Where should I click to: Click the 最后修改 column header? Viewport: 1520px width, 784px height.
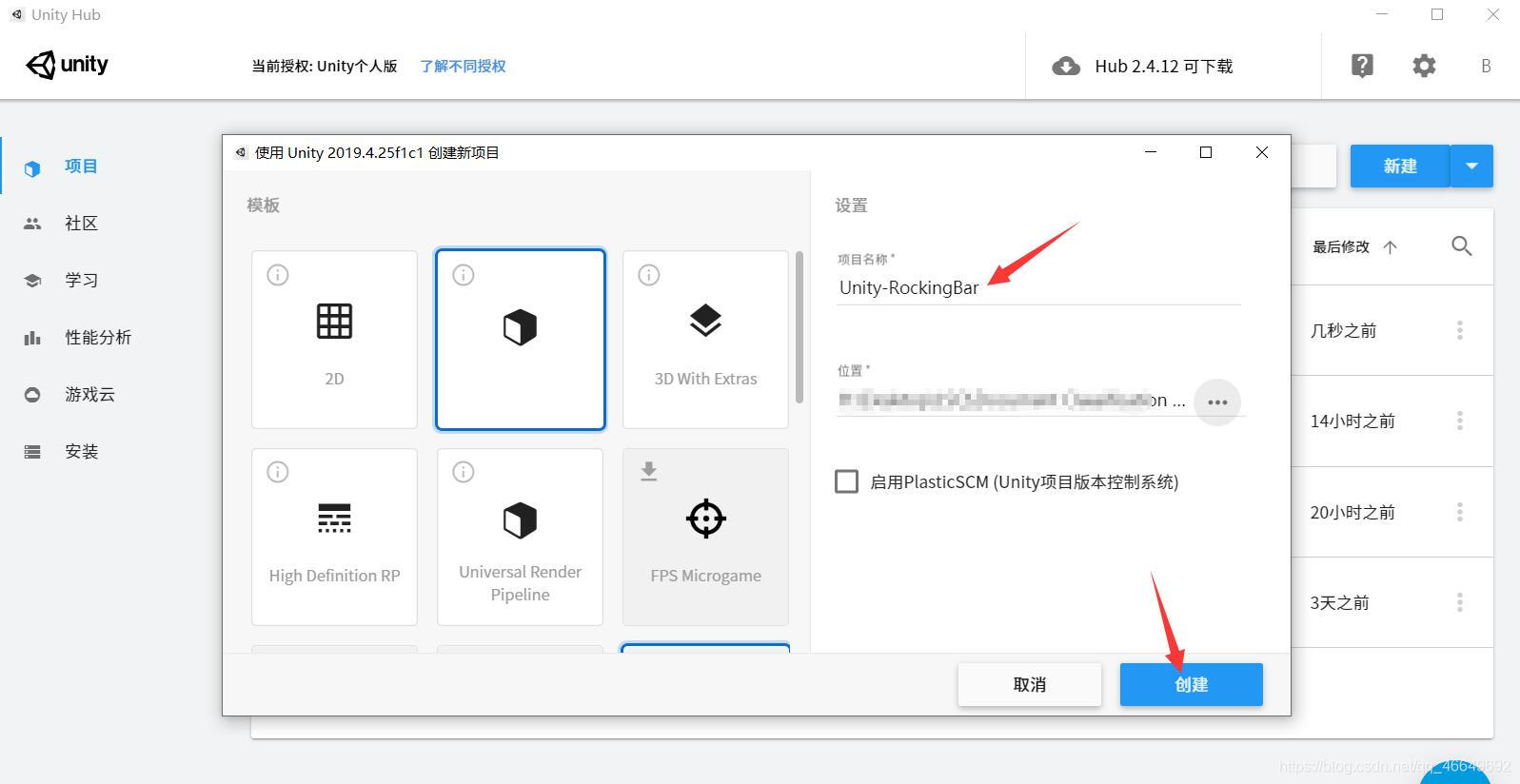click(x=1341, y=247)
